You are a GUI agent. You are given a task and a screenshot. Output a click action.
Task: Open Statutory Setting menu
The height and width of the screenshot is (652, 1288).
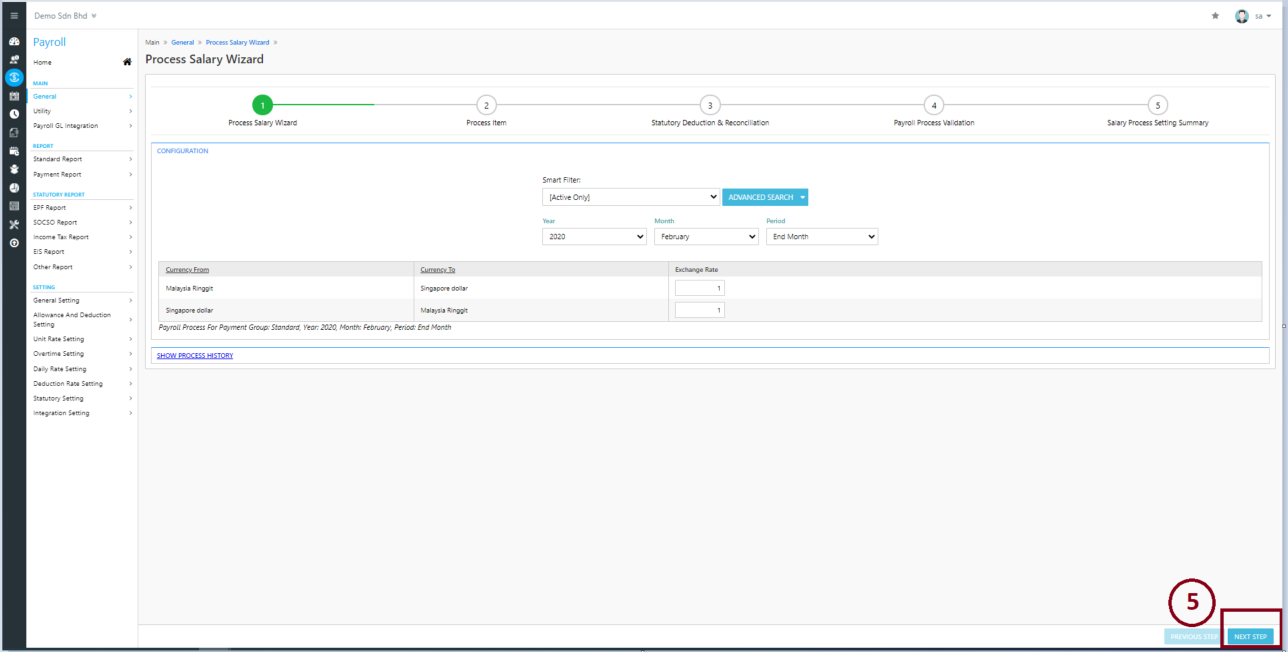click(82, 398)
